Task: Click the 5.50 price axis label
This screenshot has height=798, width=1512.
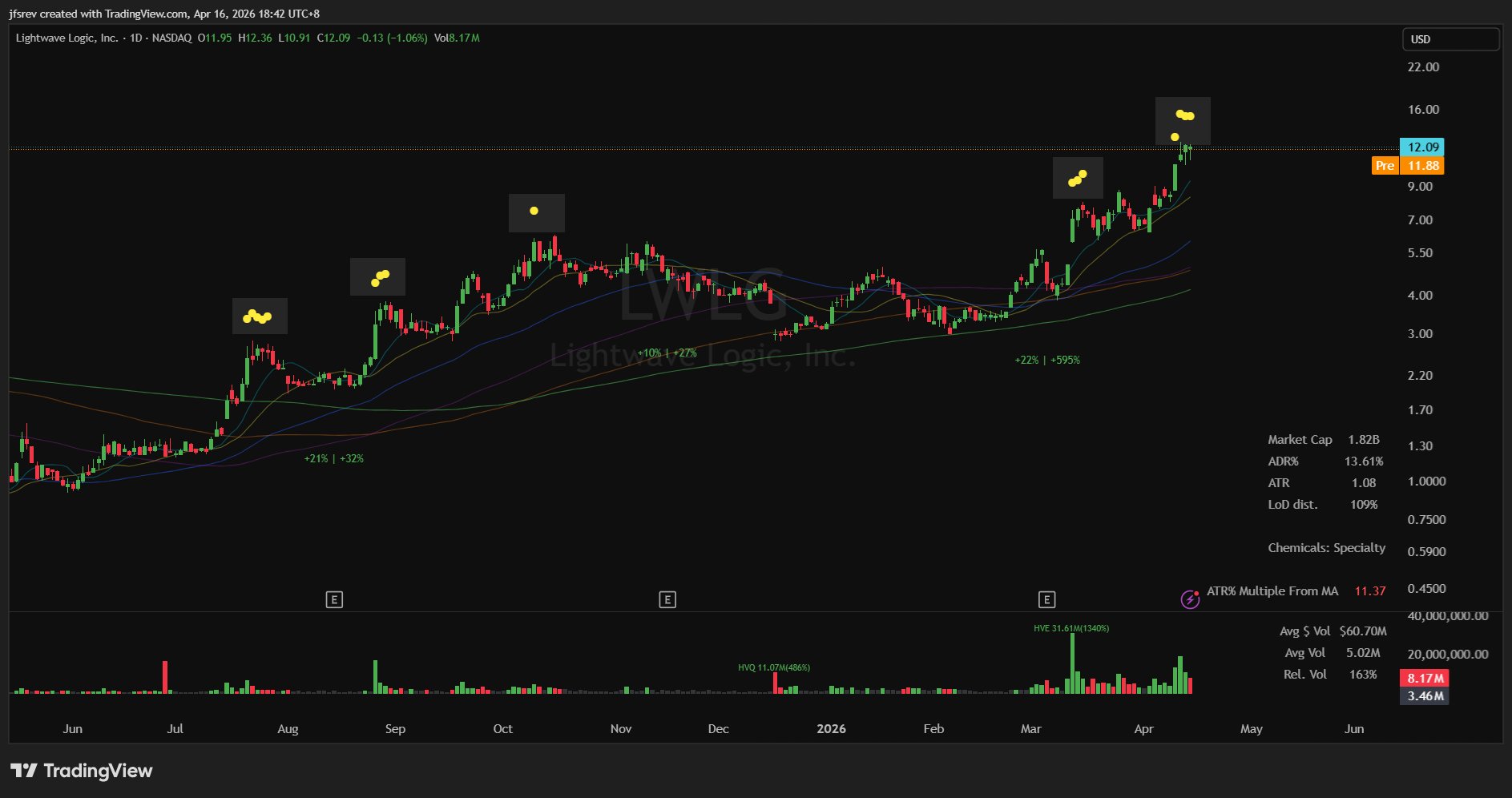Action: click(1420, 252)
